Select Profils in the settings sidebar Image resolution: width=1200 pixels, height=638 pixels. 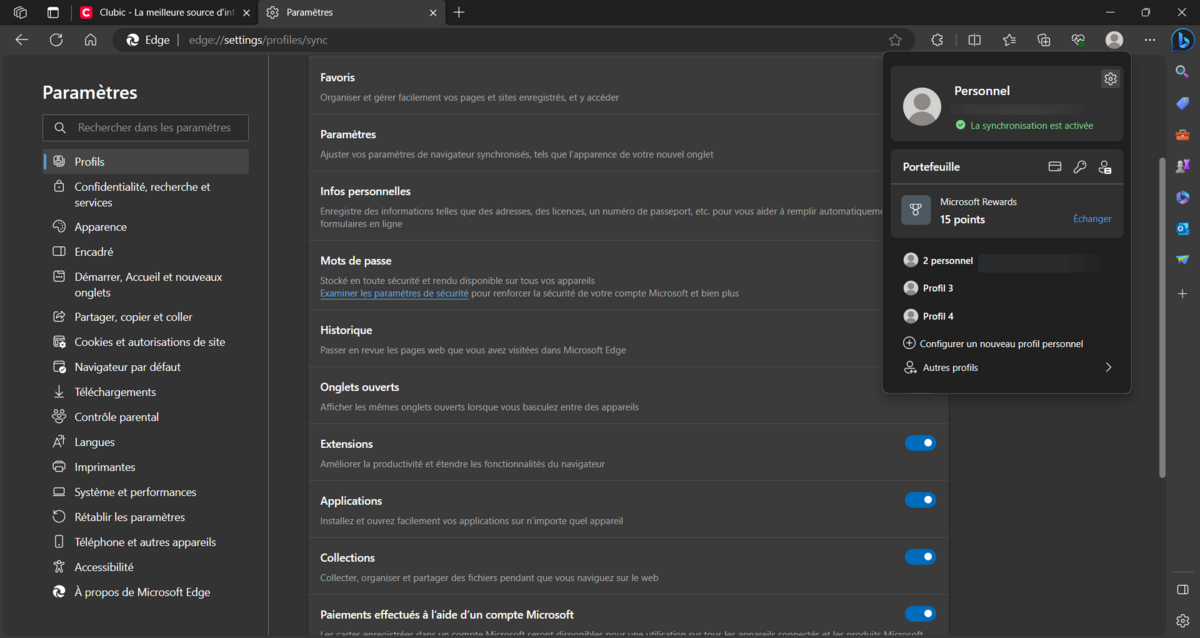click(146, 161)
